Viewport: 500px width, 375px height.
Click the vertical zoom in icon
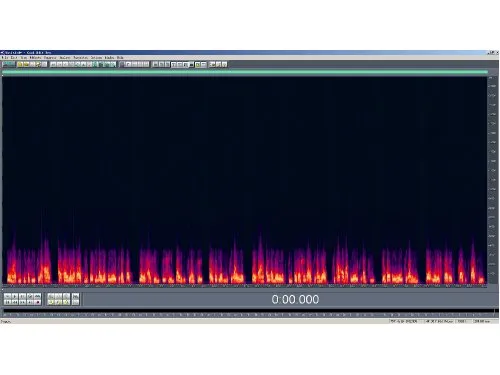[76, 296]
